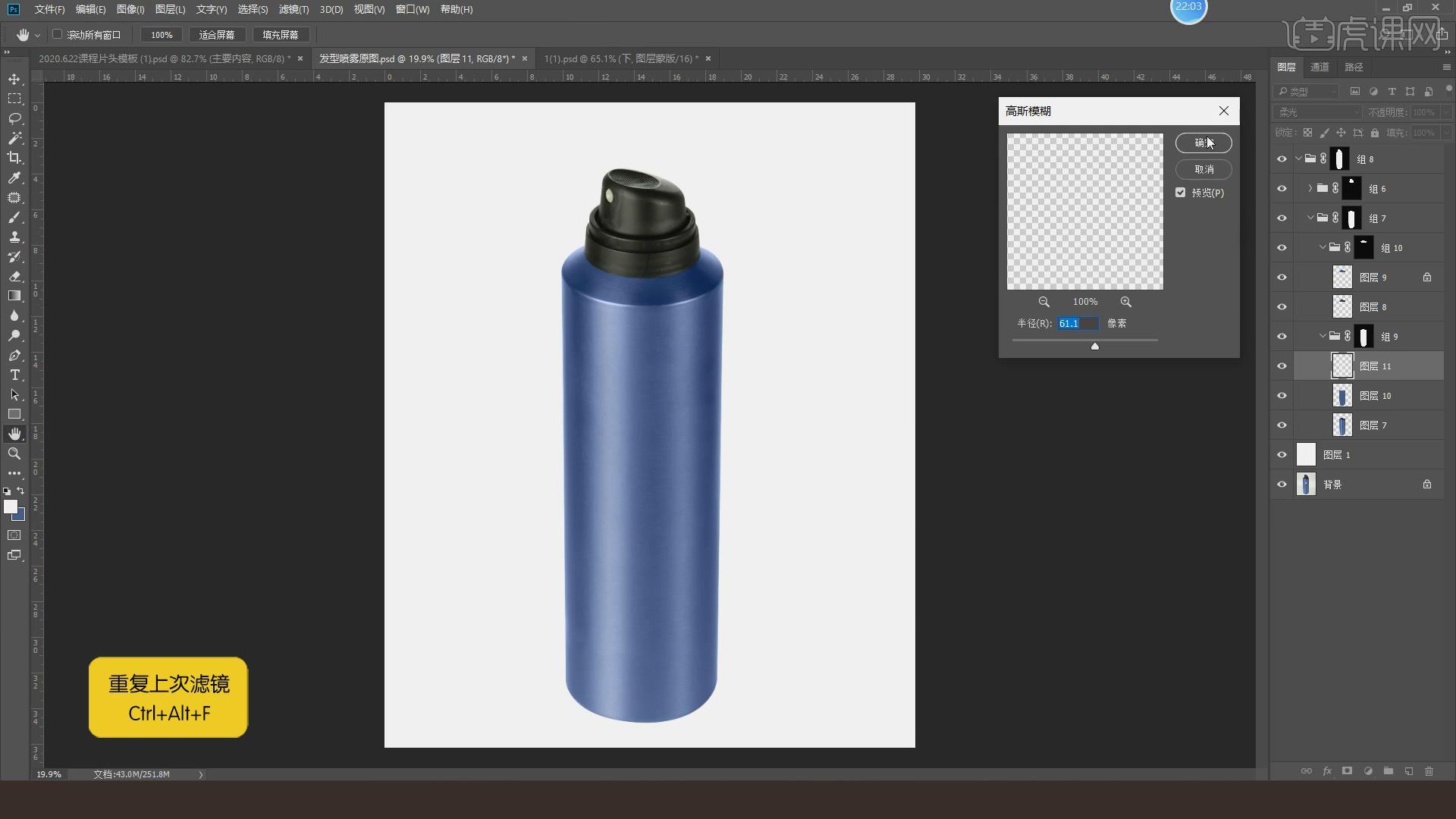
Task: Select the Horizontal Type tool
Action: [x=14, y=375]
